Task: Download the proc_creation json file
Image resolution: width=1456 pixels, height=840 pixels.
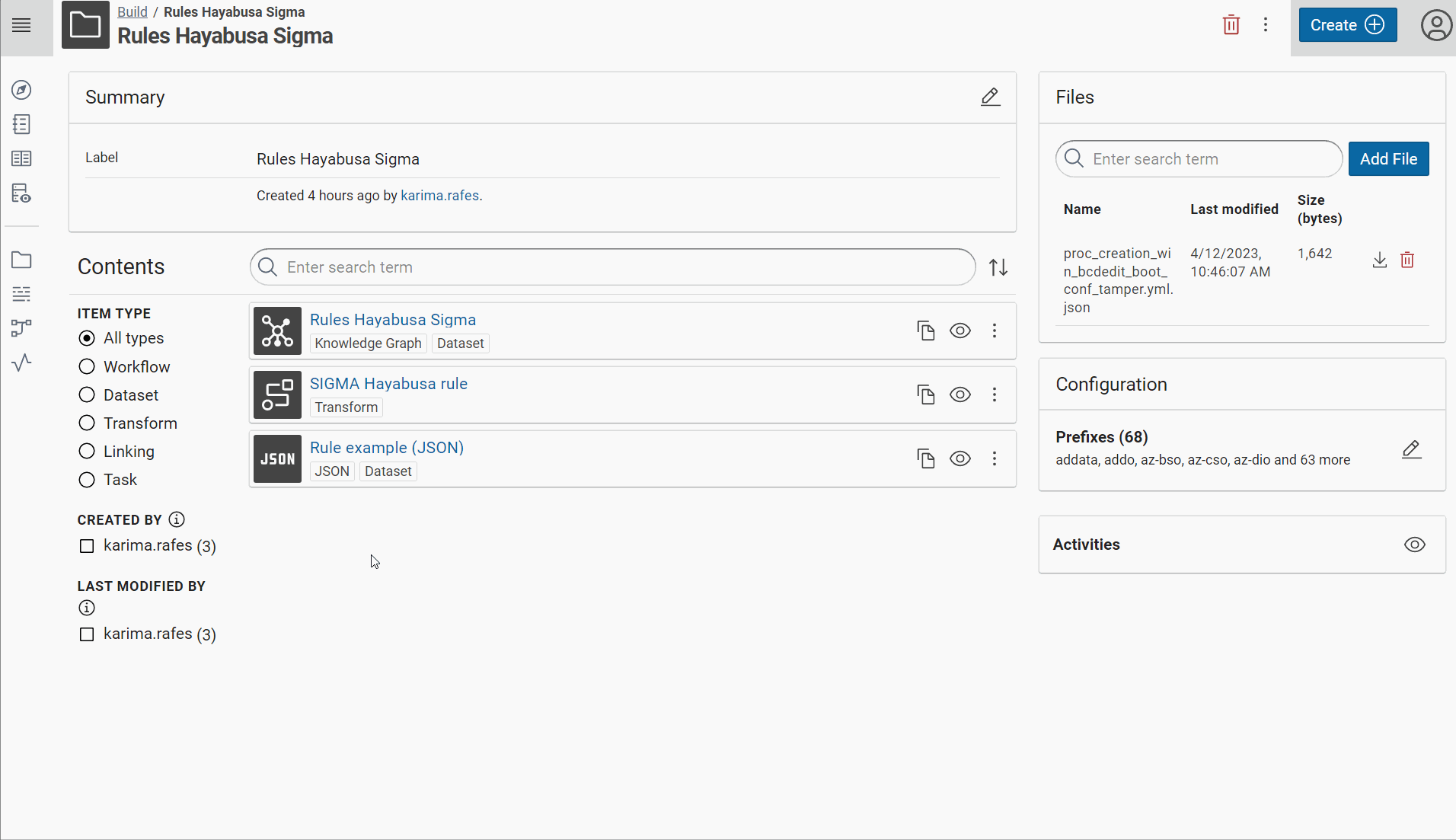Action: (x=1379, y=260)
